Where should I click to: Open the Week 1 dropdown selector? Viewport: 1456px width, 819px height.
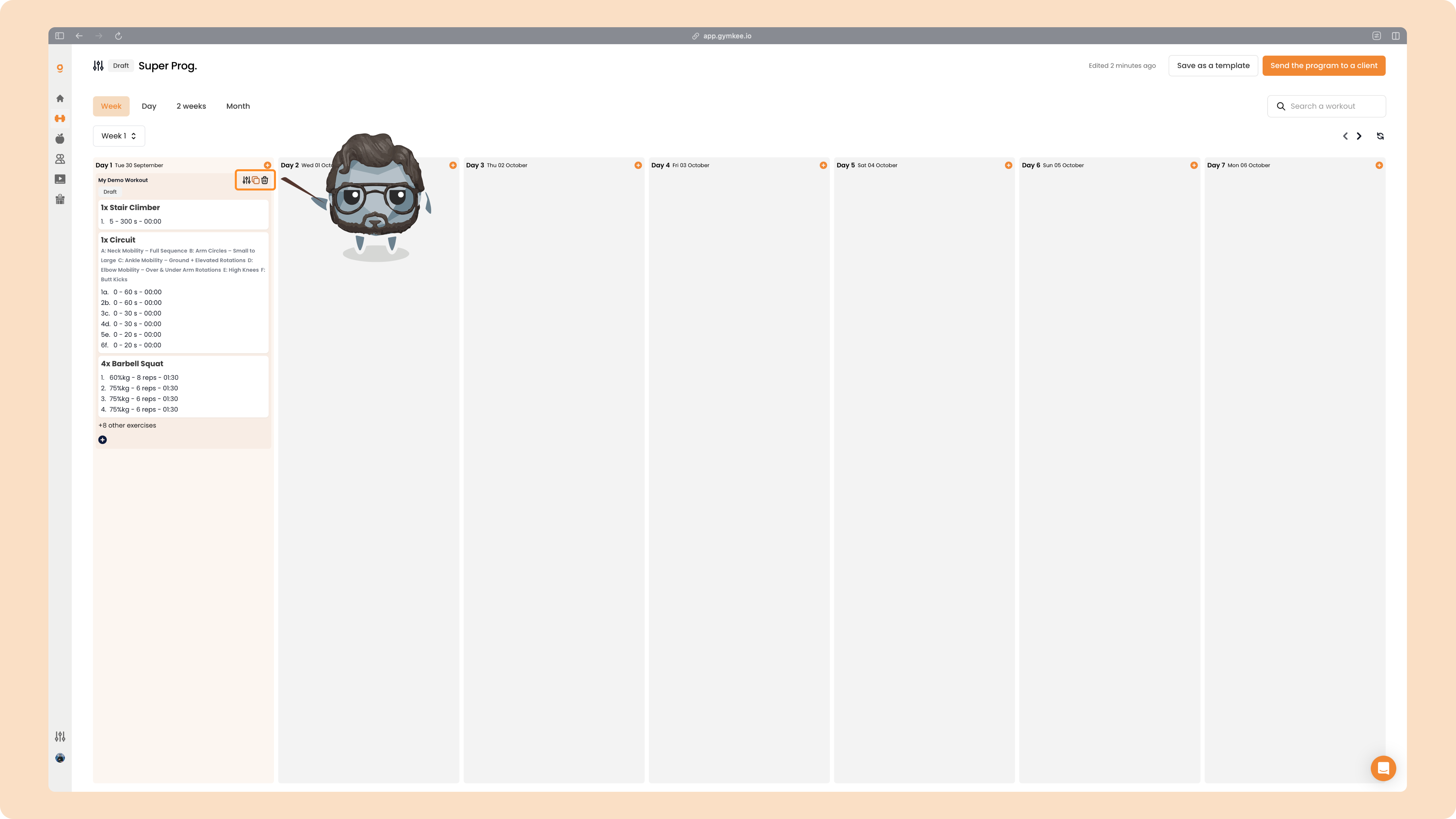(x=119, y=136)
